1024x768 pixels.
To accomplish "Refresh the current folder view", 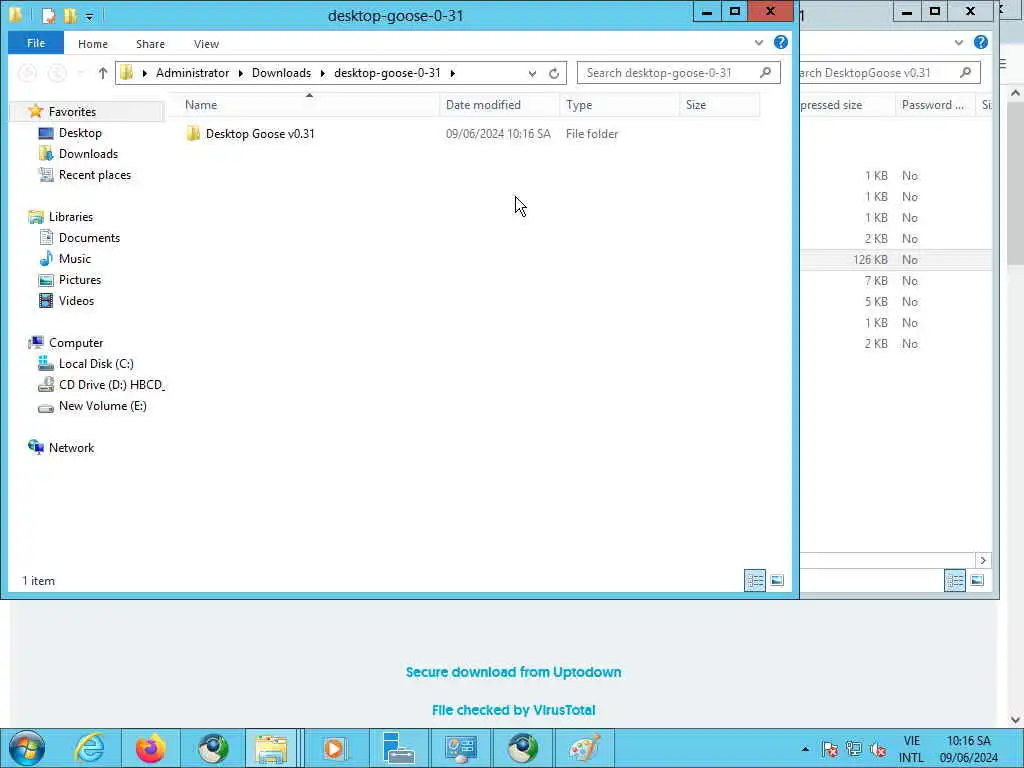I will (554, 73).
